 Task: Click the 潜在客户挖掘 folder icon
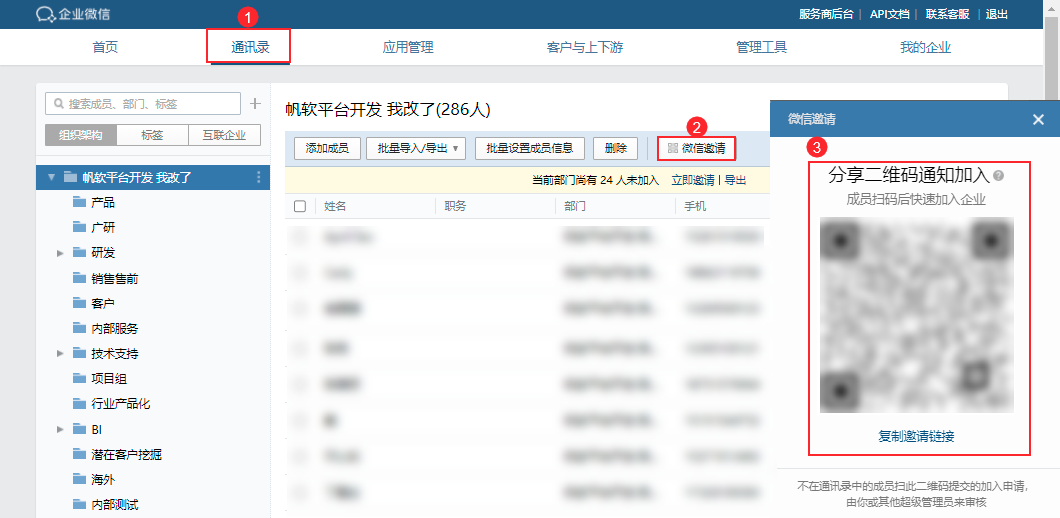[78, 454]
